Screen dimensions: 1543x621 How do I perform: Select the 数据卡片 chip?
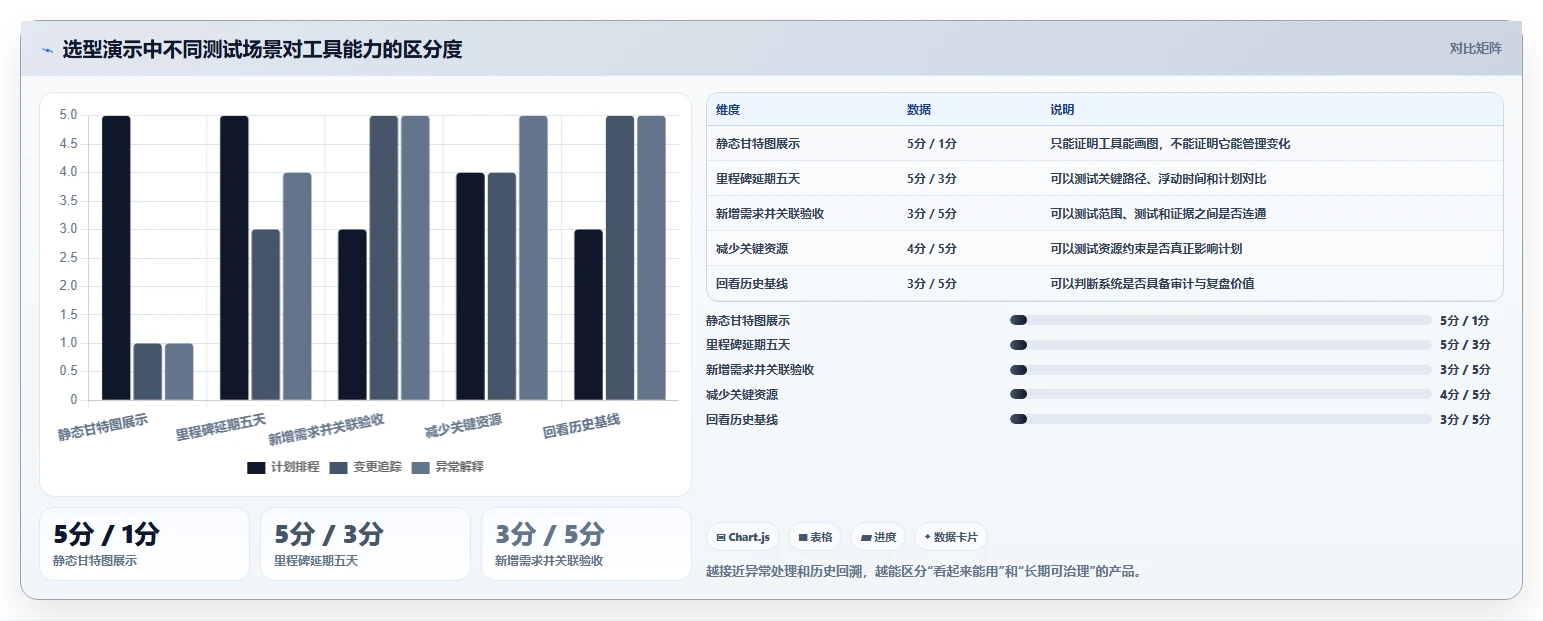pos(950,537)
